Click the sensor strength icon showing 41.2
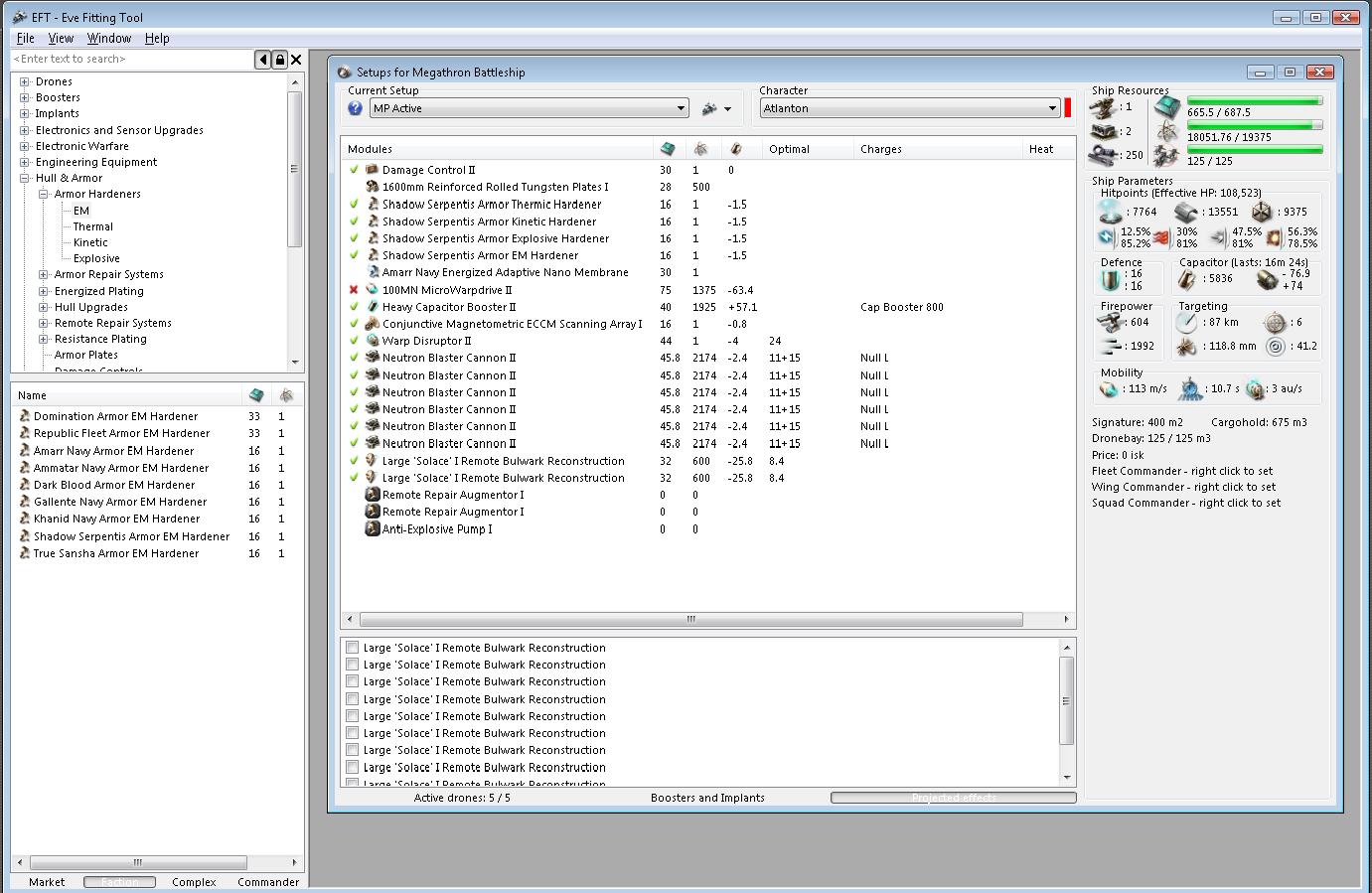Screen dimensions: 1372x893 coord(1275,347)
